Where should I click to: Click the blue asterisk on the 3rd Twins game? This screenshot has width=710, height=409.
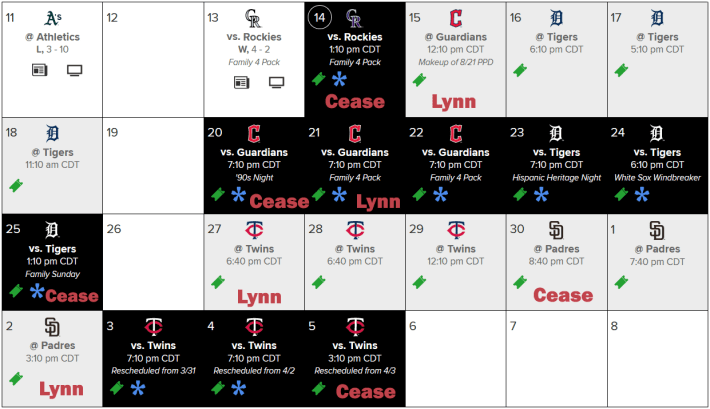pos(138,388)
